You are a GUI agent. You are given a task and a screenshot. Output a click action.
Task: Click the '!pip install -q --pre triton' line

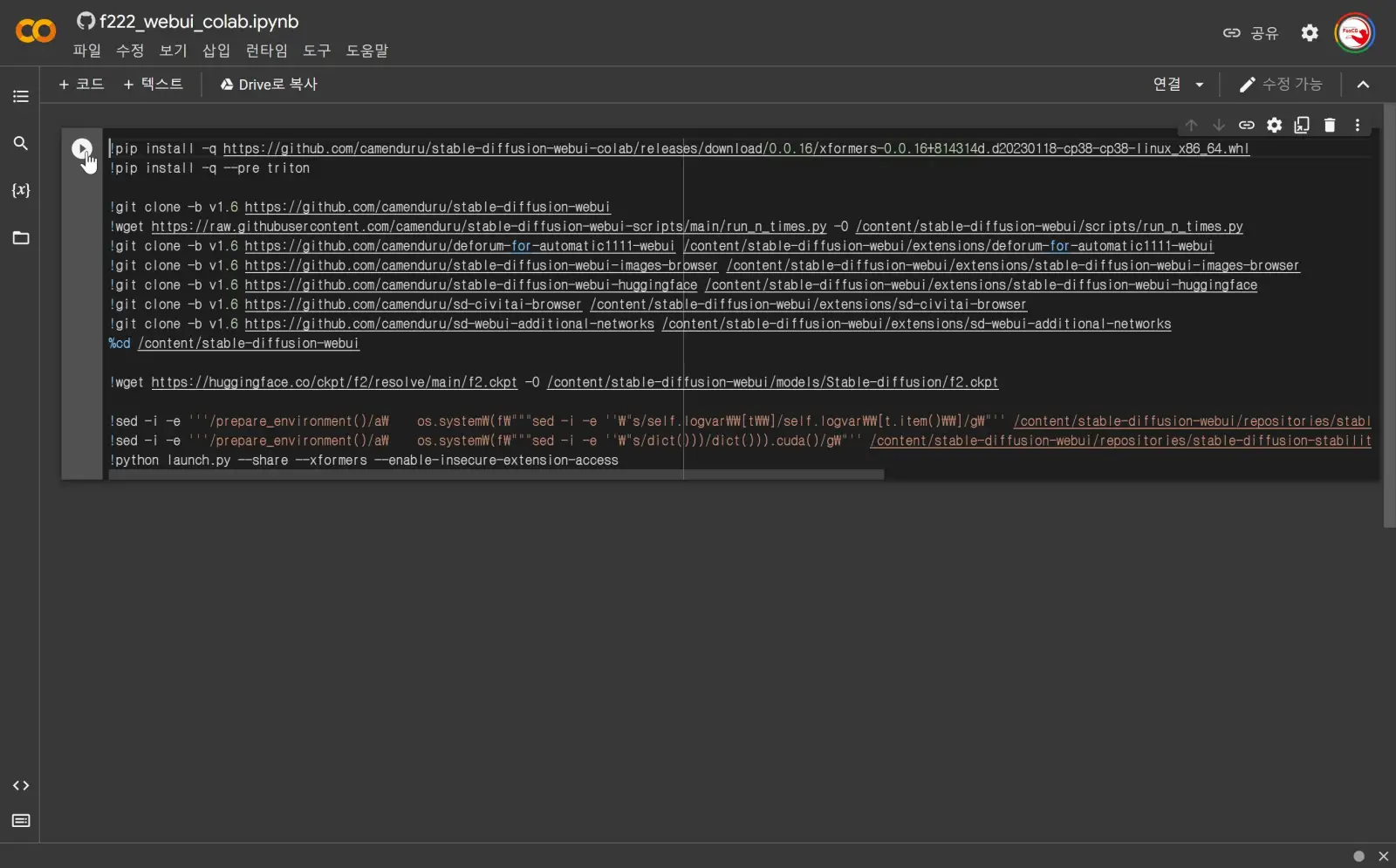(x=209, y=167)
